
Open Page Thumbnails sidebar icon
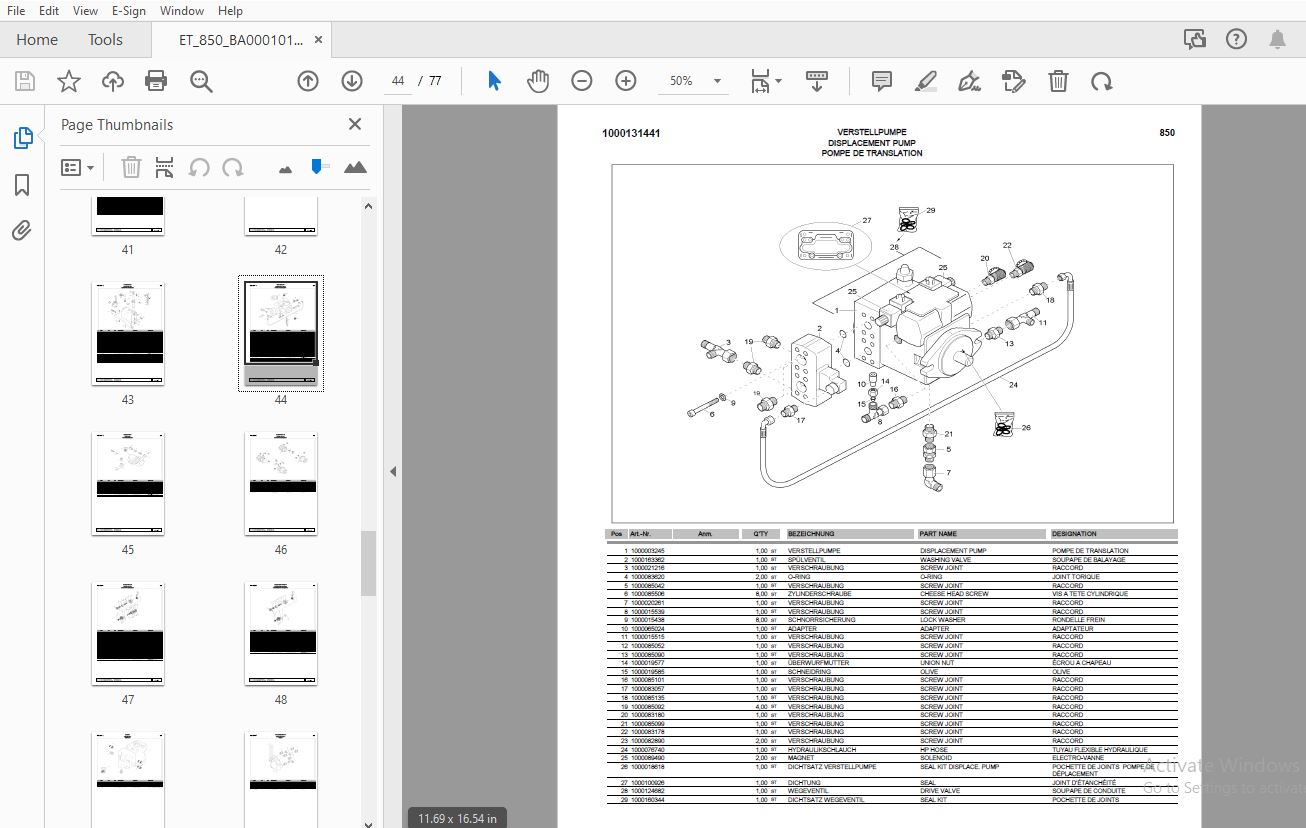(22, 139)
